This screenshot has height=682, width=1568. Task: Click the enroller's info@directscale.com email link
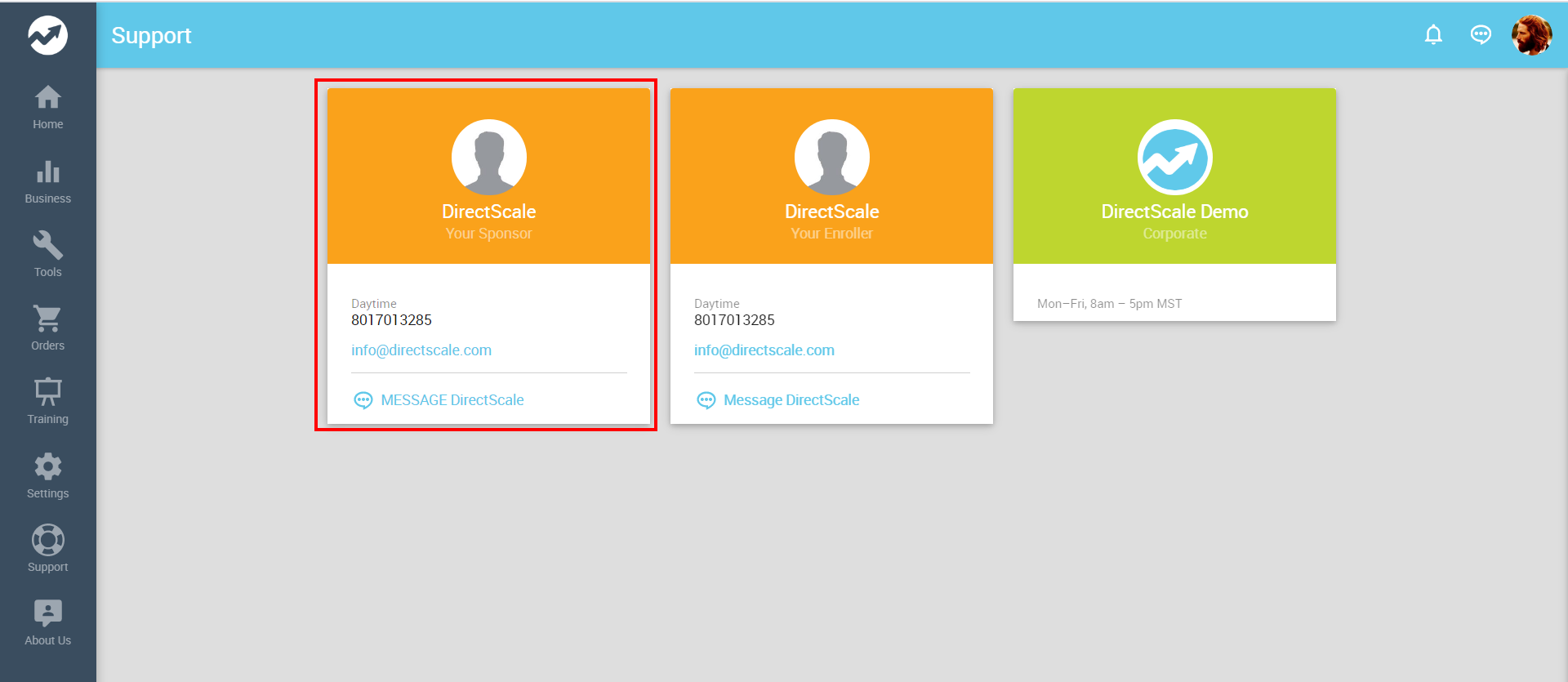[764, 350]
